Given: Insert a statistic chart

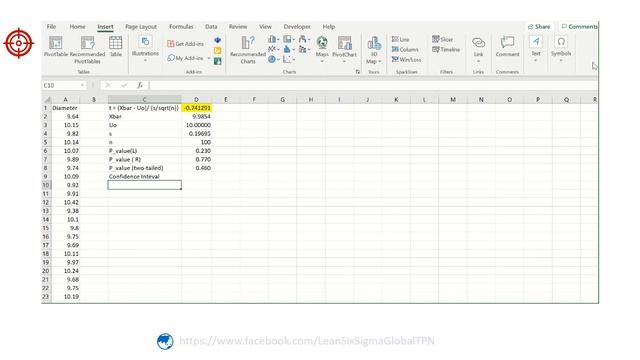Looking at the screenshot, I should click(x=289, y=49).
